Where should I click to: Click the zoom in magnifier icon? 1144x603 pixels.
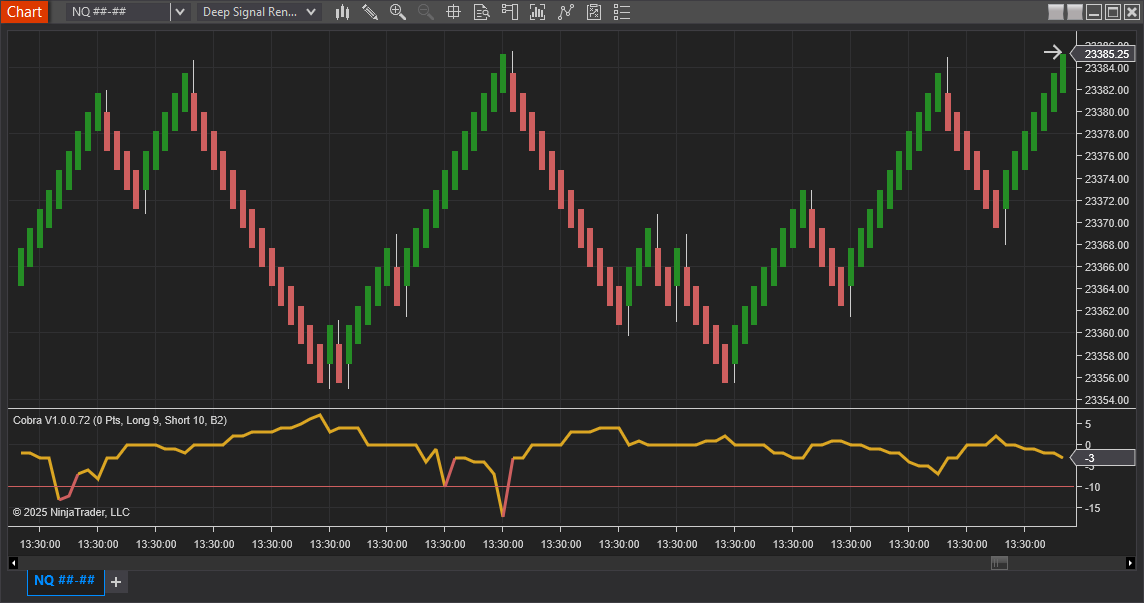click(x=398, y=12)
